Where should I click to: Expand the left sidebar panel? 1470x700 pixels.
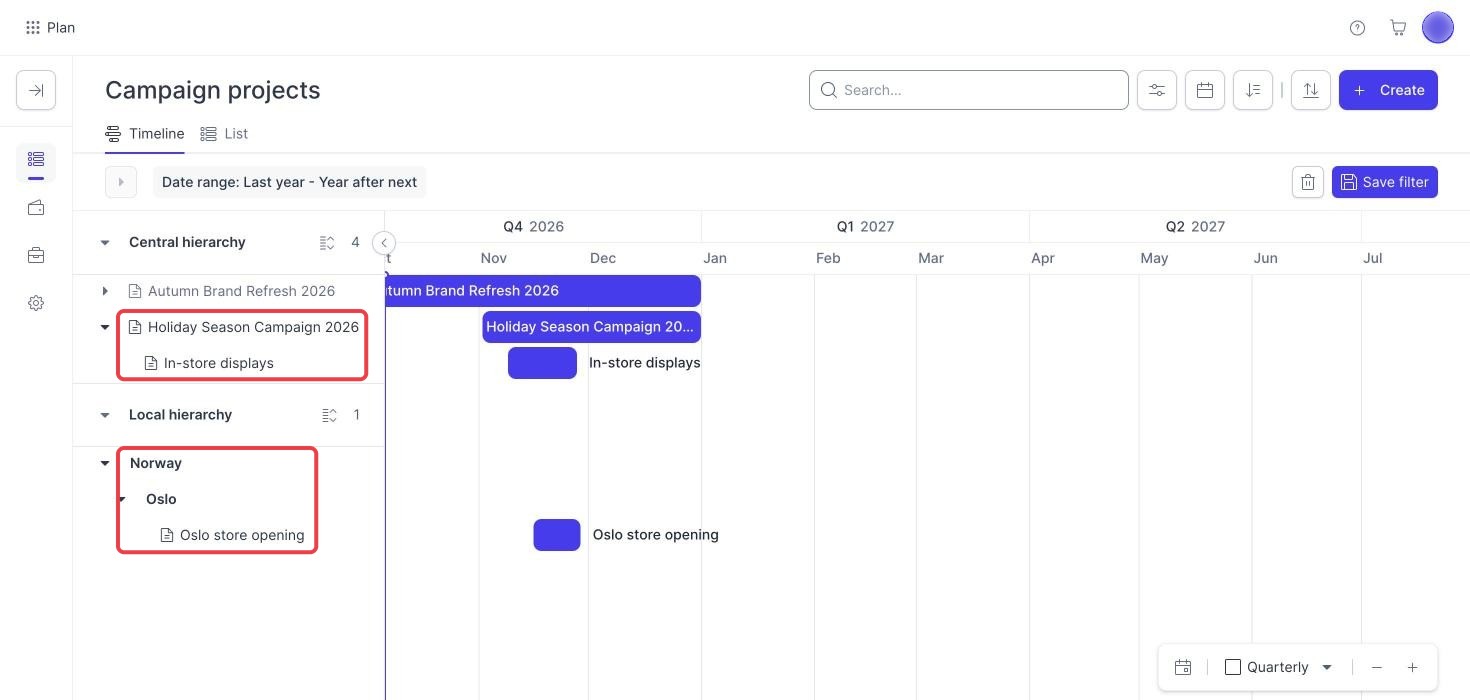click(36, 90)
